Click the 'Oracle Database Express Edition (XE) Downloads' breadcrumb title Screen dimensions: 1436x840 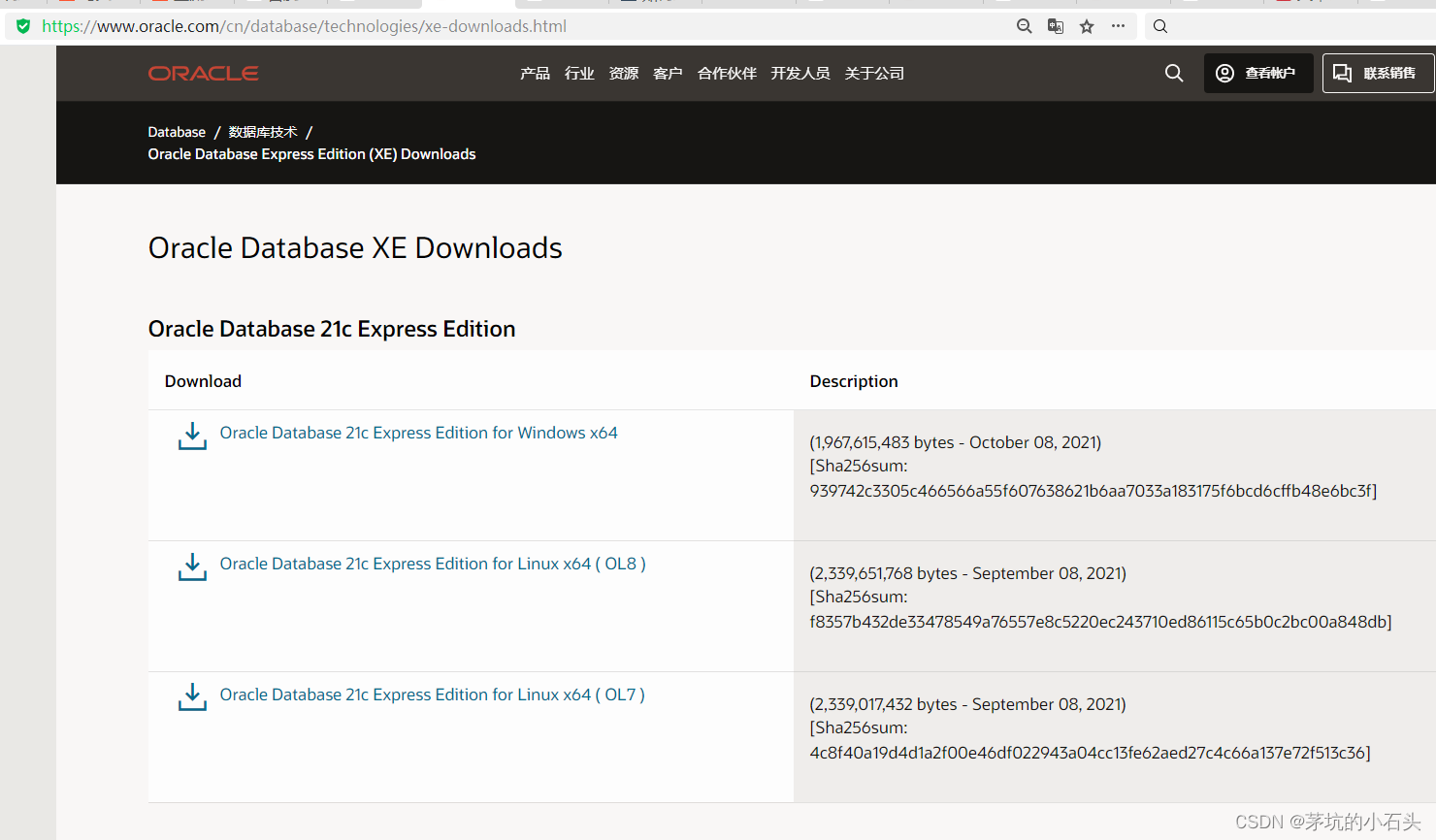pos(311,154)
